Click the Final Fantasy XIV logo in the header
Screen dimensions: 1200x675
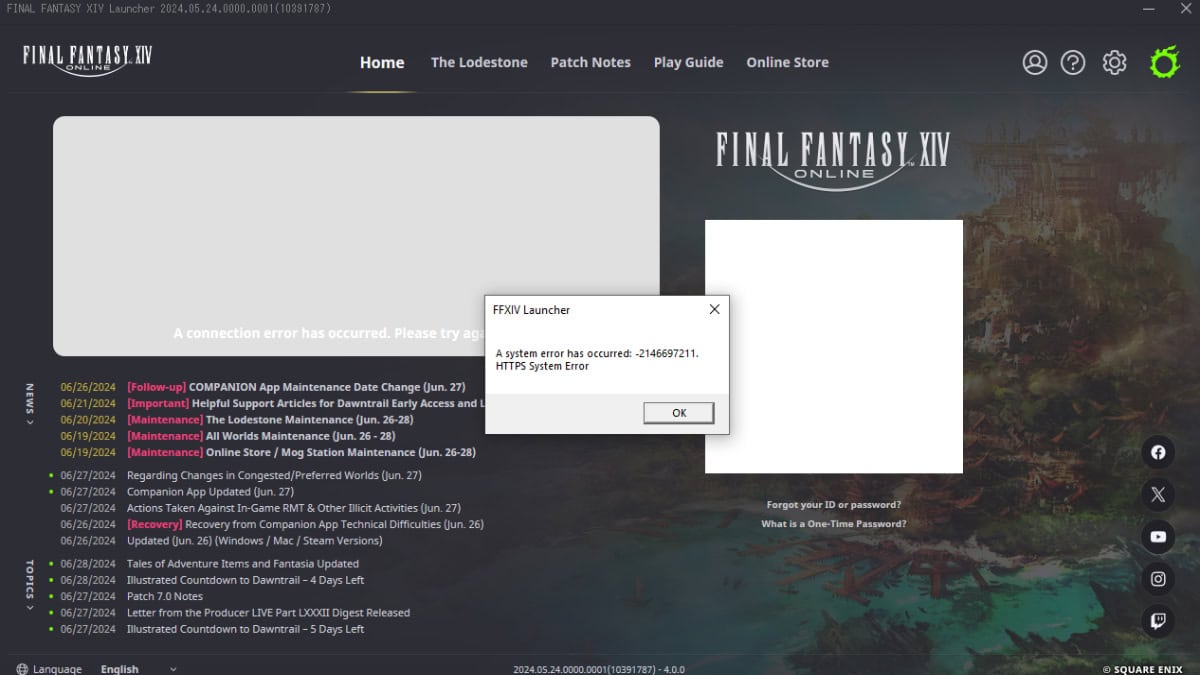pos(87,59)
